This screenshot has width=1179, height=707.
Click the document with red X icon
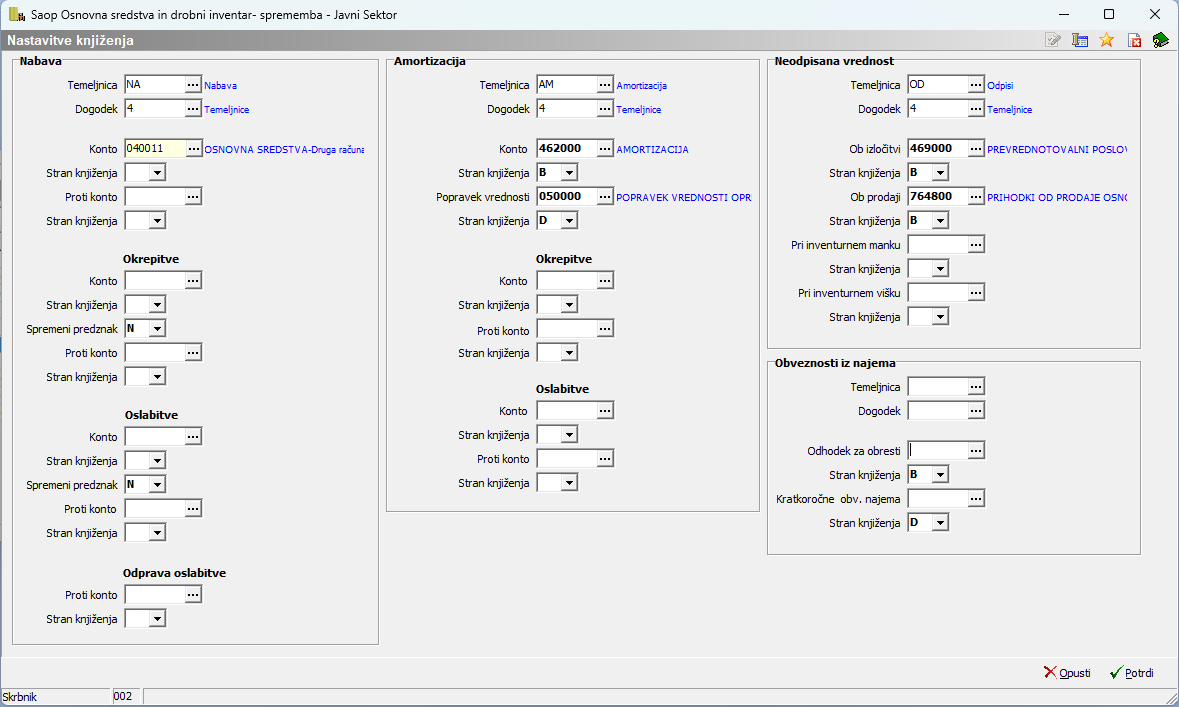point(1134,40)
